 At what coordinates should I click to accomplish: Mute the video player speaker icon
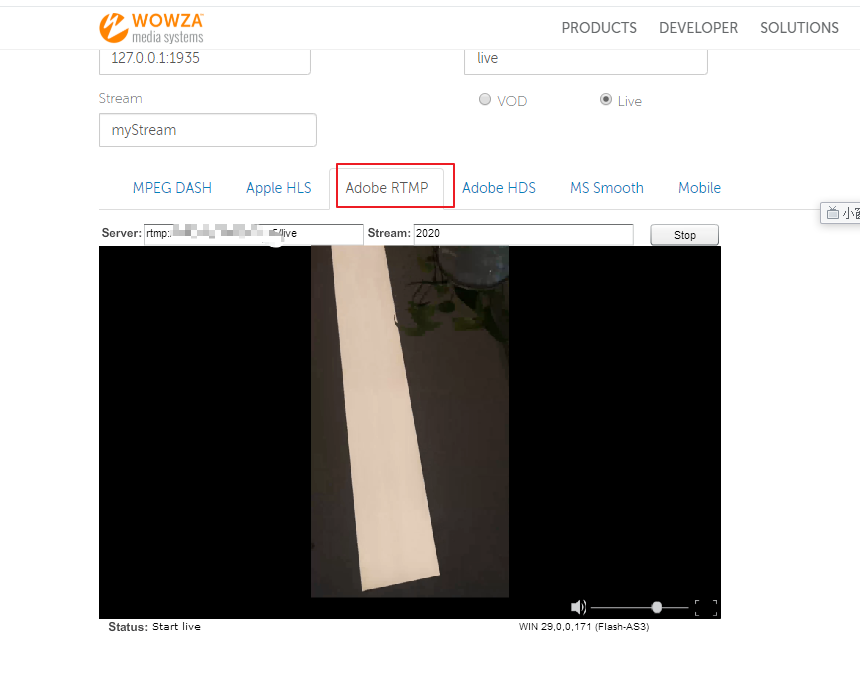tap(578, 607)
